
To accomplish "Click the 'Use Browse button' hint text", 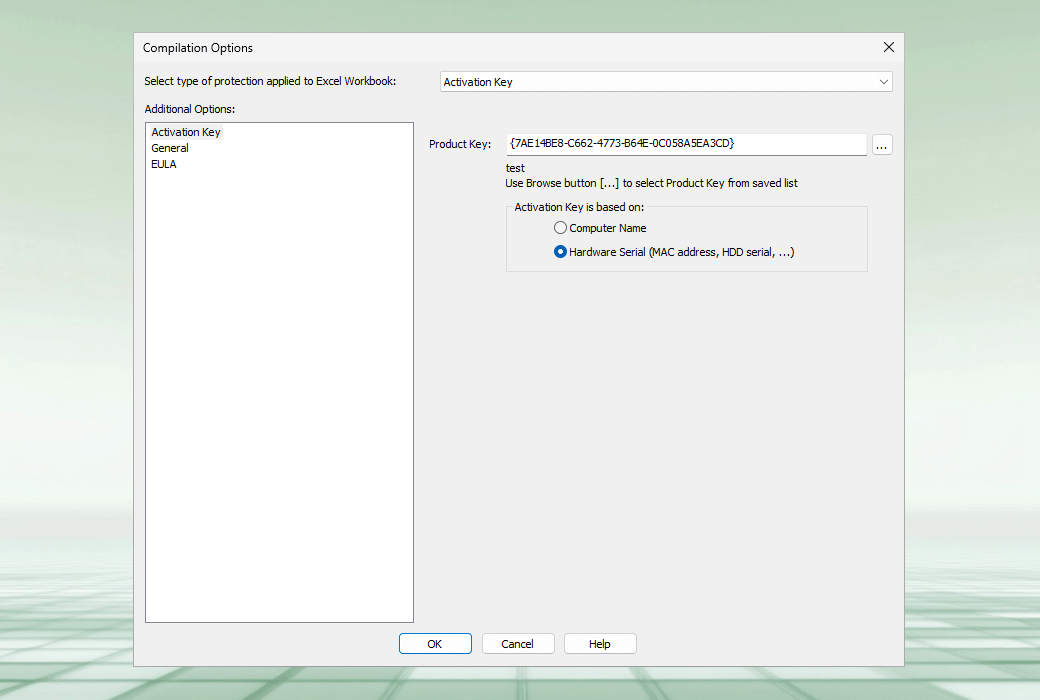I will [x=651, y=183].
